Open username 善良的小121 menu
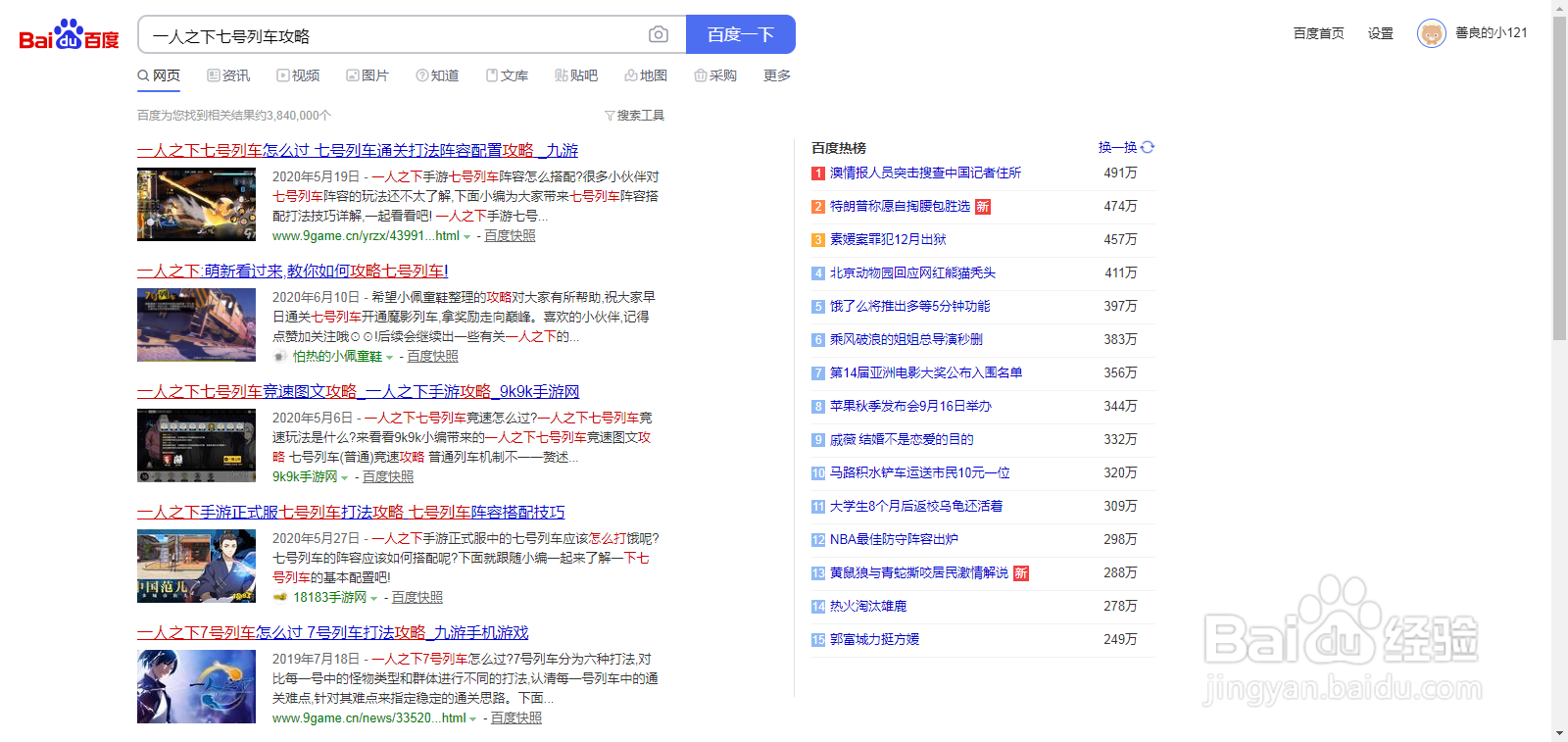This screenshot has width=1568, height=742. [1492, 33]
